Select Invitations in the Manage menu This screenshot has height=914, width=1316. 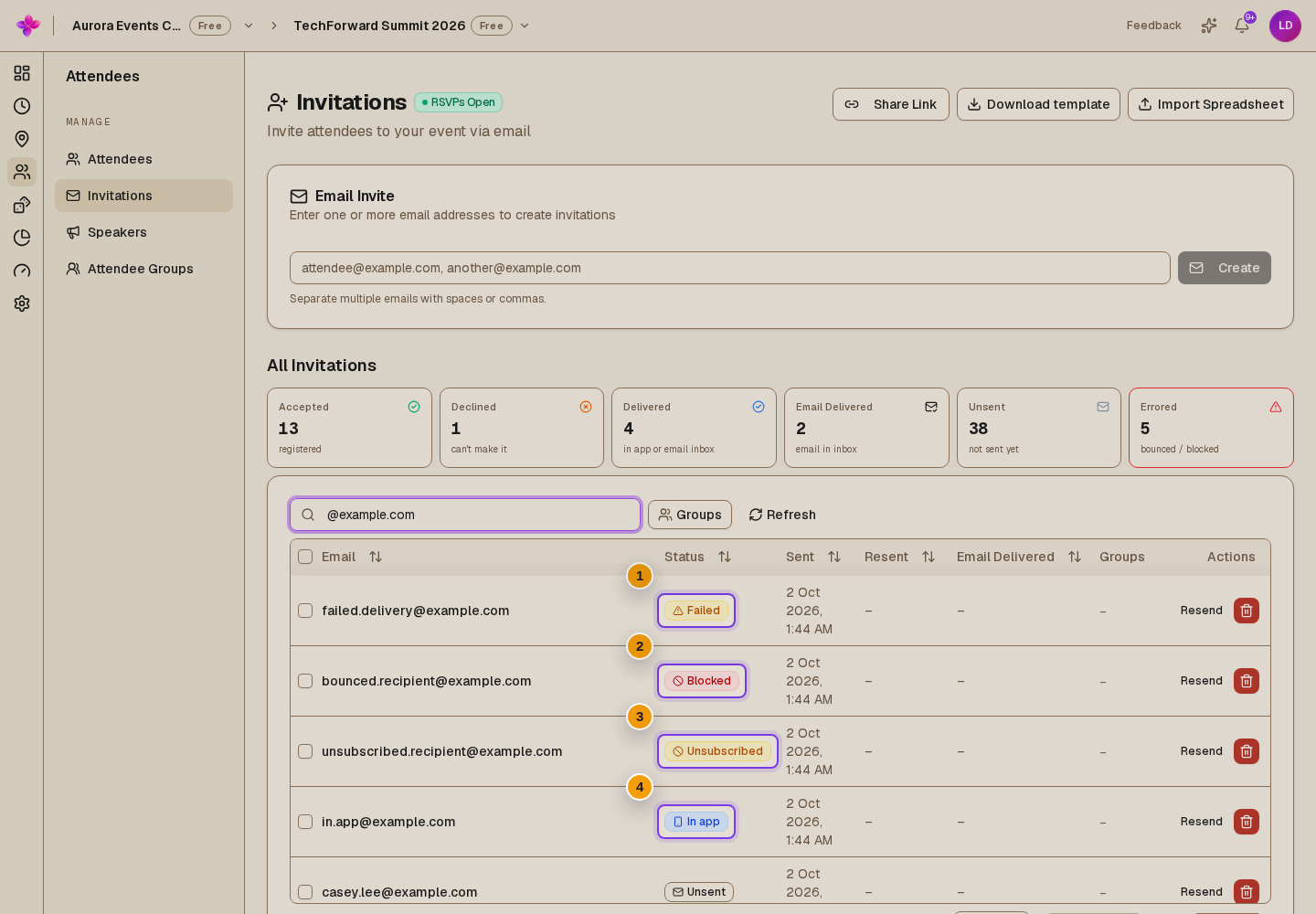point(143,196)
